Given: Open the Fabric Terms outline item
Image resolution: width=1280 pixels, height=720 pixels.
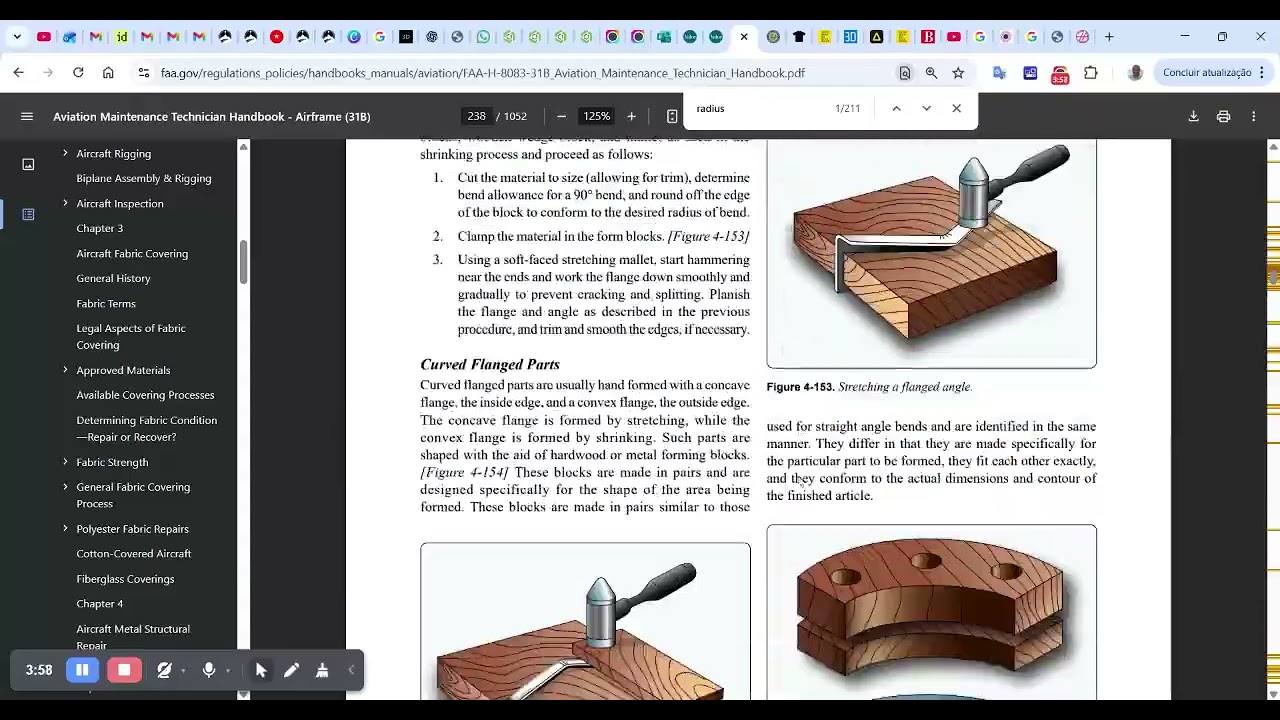Looking at the screenshot, I should [106, 303].
